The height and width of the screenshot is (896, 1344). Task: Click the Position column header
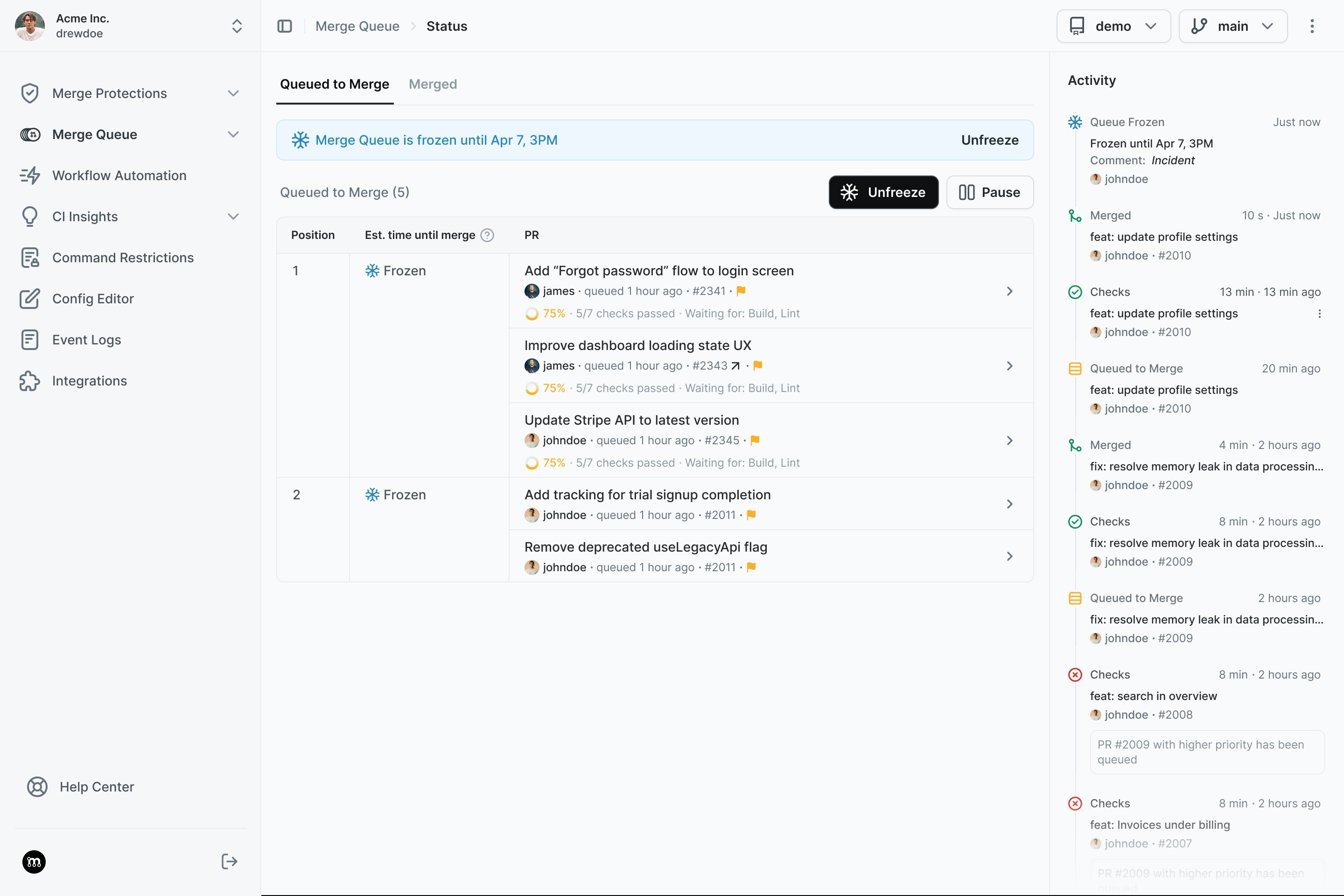[x=313, y=235]
